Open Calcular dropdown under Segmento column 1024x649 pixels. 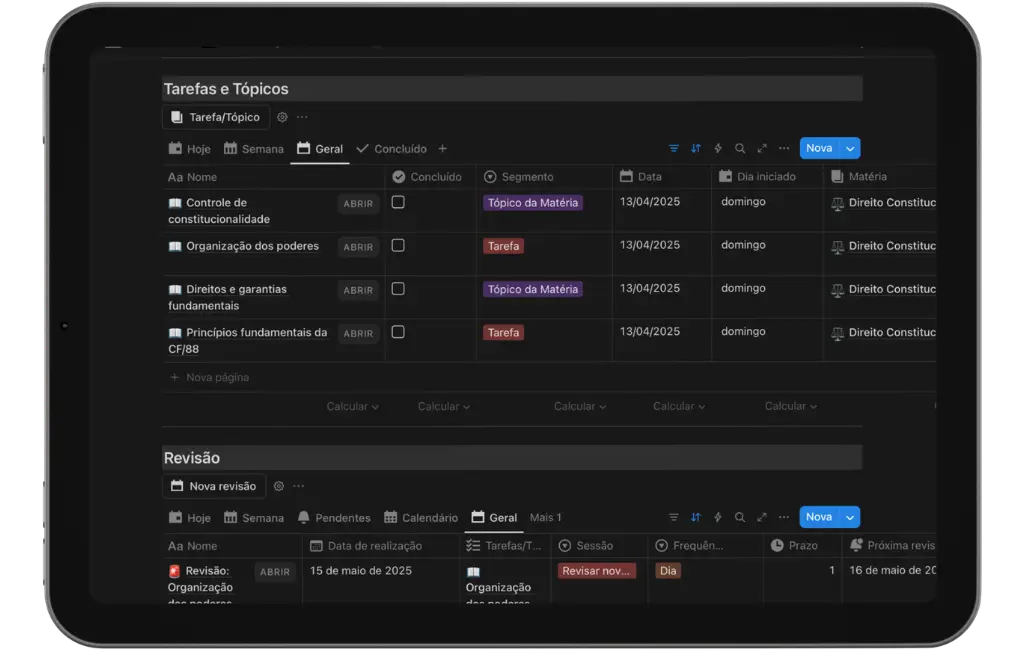click(x=580, y=406)
